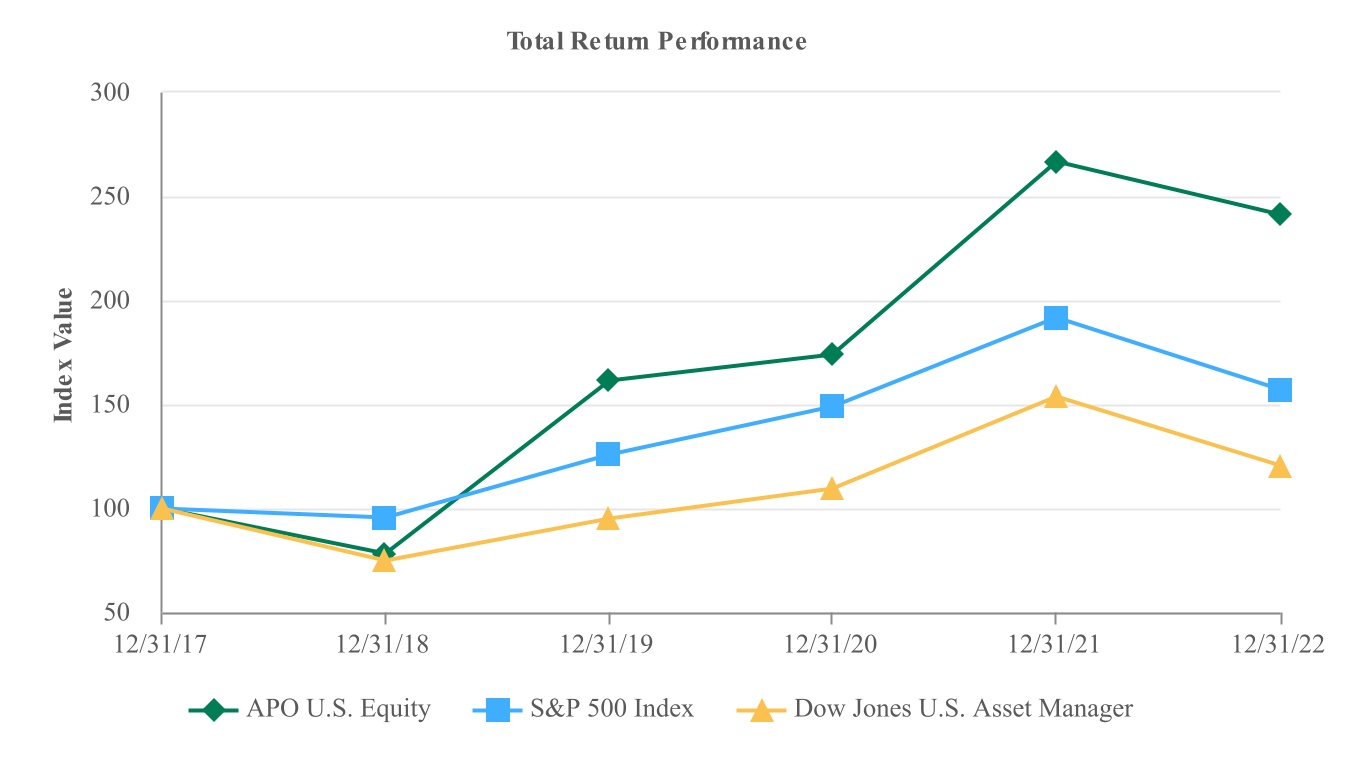Click Dow Jones triangle marker at 12/31/22
1360x760 pixels.
click(1280, 467)
